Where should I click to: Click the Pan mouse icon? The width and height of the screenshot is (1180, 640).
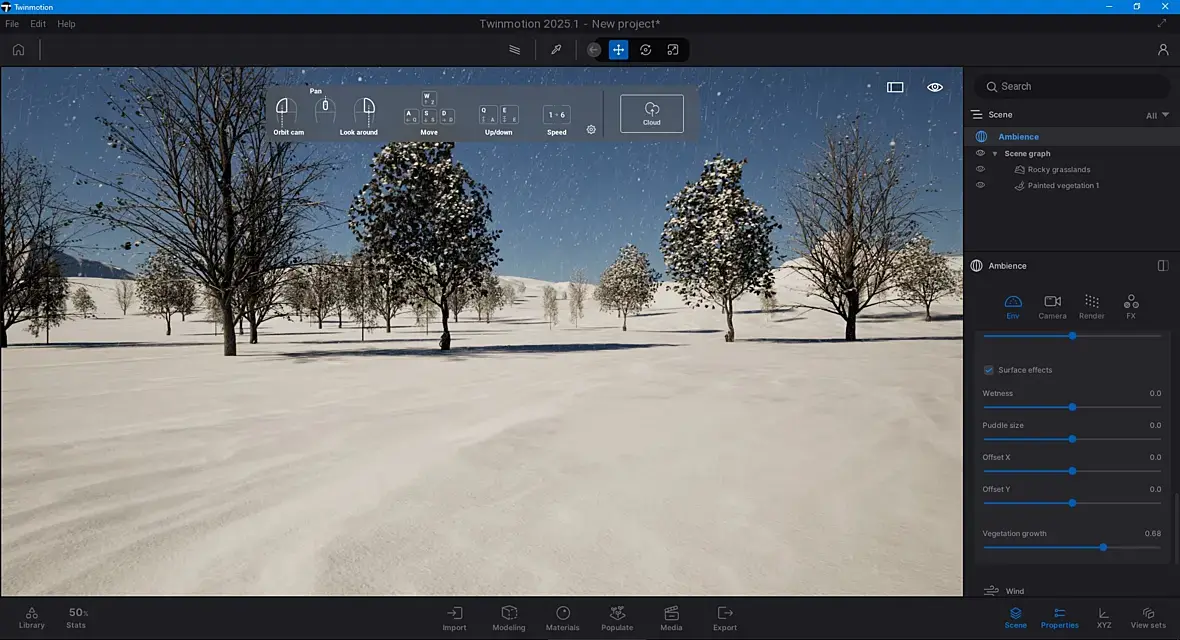coord(325,110)
